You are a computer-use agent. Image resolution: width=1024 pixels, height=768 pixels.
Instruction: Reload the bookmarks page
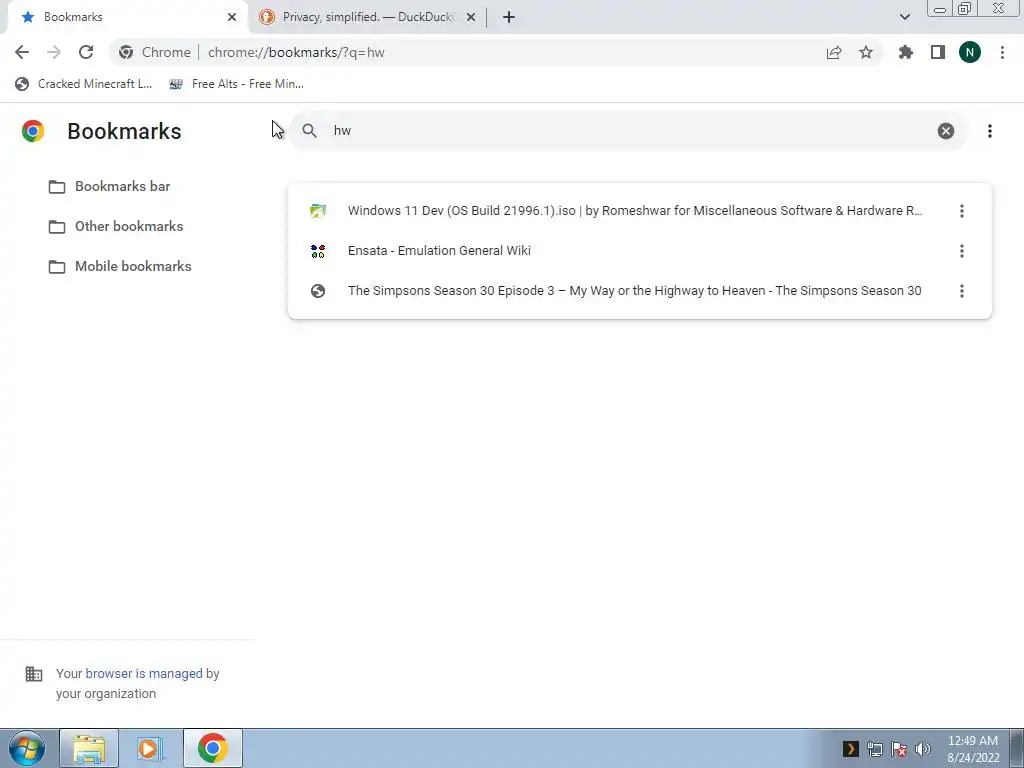(86, 52)
